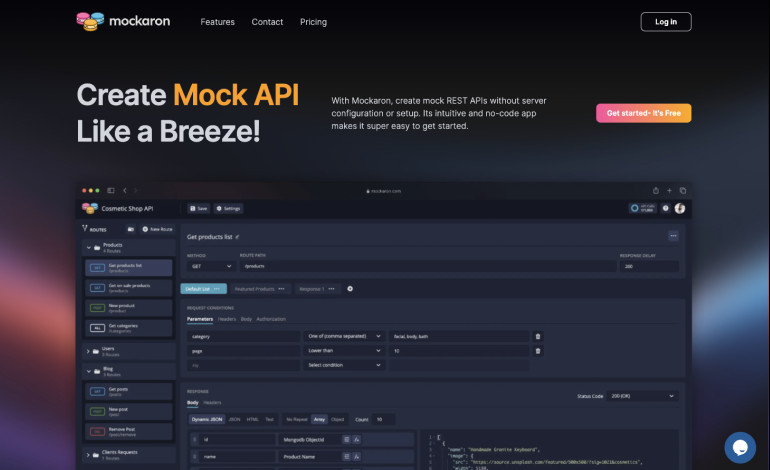The image size is (770, 470).
Task: Click the list icon on Product Name row
Action: pyautogui.click(x=346, y=457)
